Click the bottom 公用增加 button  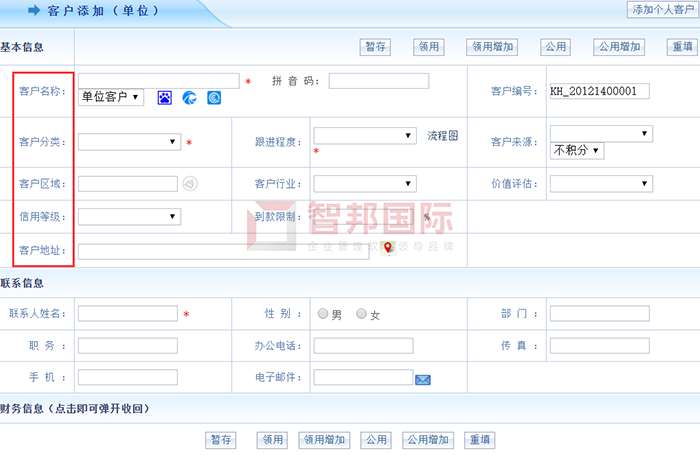[428, 440]
